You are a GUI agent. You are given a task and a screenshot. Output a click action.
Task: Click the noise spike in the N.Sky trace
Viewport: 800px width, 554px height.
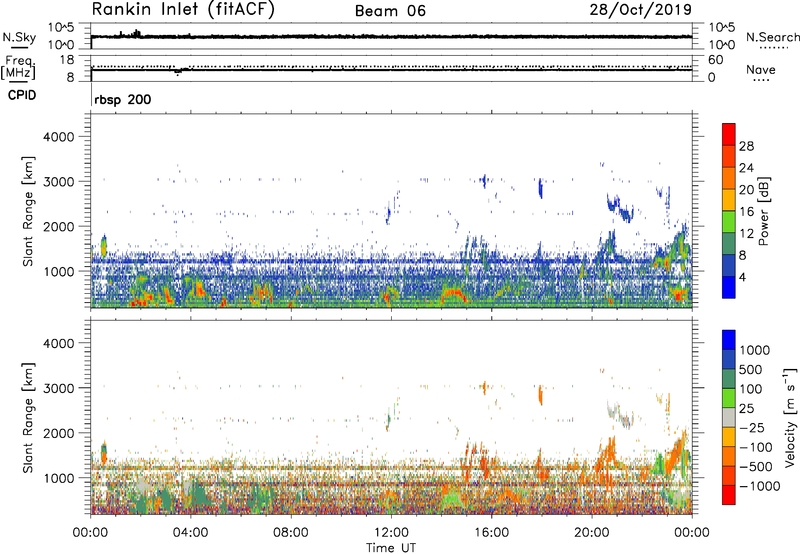pyautogui.click(x=136, y=33)
